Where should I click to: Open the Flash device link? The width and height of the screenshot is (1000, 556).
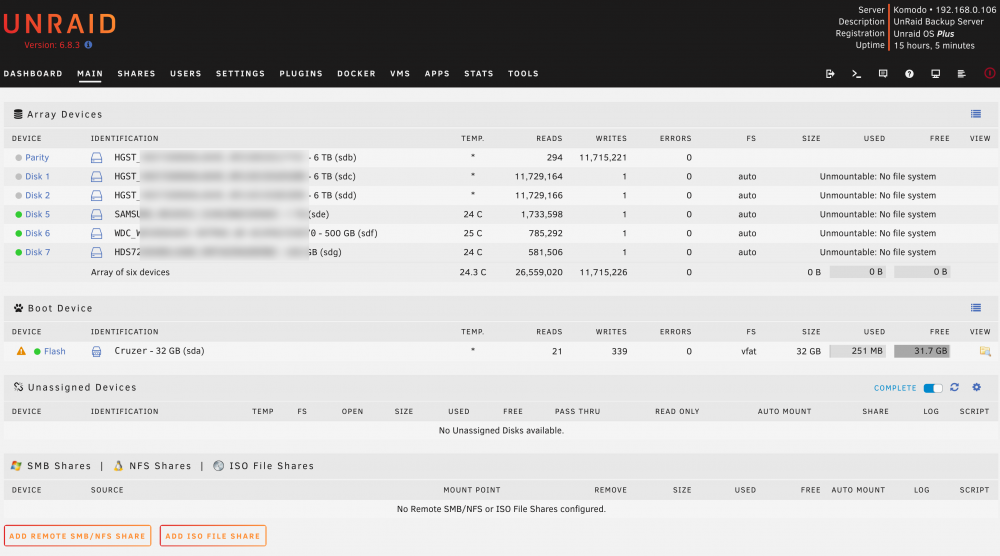pyautogui.click(x=55, y=351)
